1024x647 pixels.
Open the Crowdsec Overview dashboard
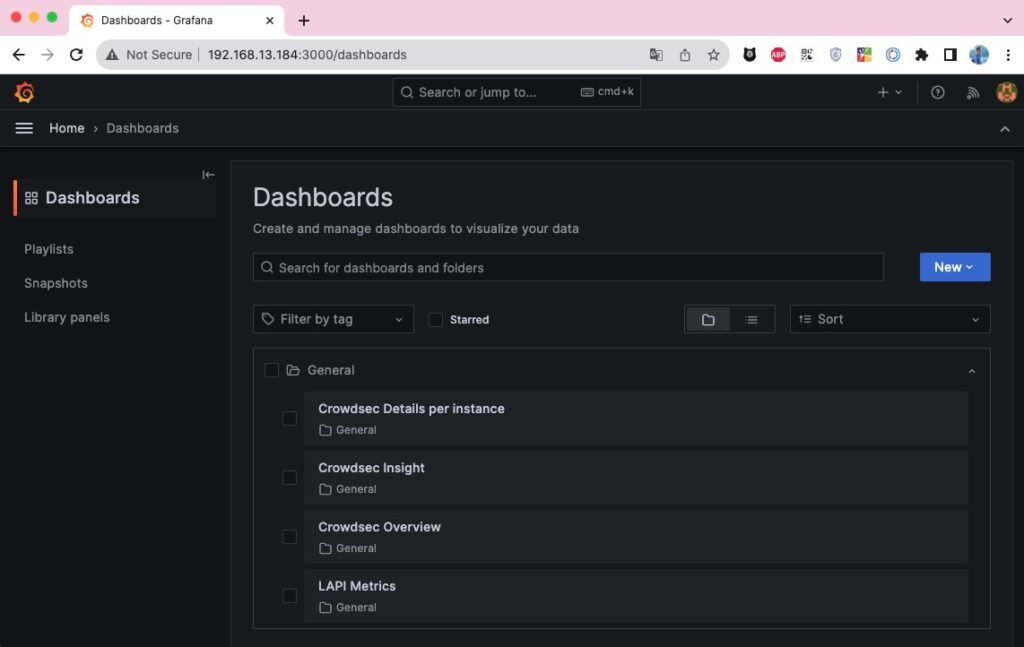pos(635,537)
